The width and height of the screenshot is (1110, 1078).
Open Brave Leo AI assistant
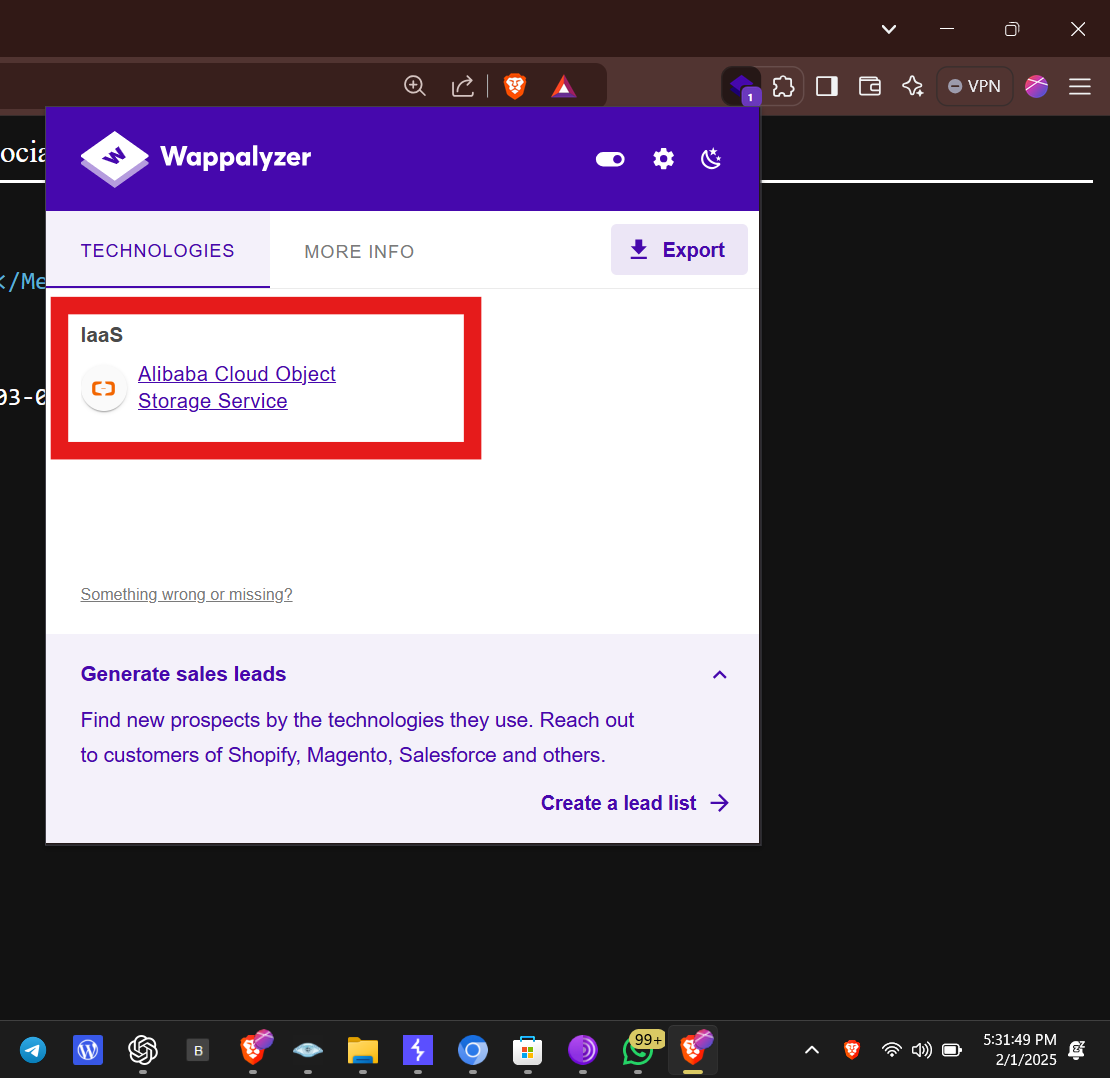click(x=912, y=86)
